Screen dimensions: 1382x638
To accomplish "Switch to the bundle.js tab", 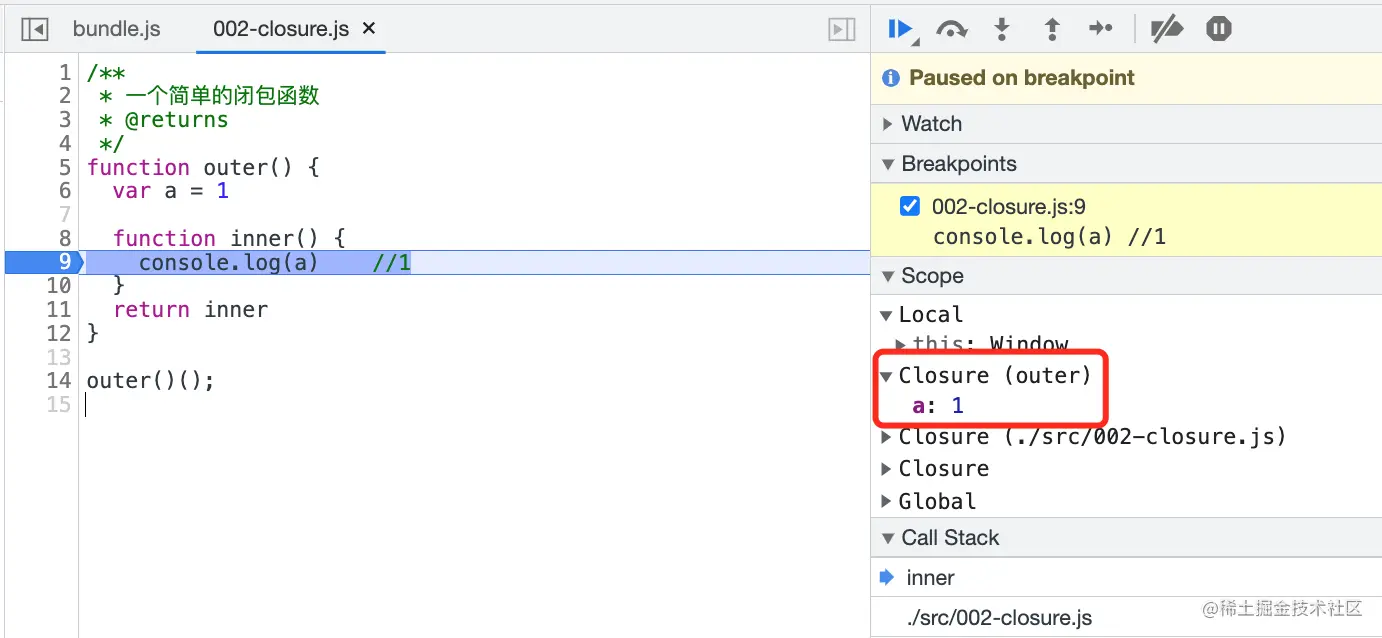I will click(116, 29).
